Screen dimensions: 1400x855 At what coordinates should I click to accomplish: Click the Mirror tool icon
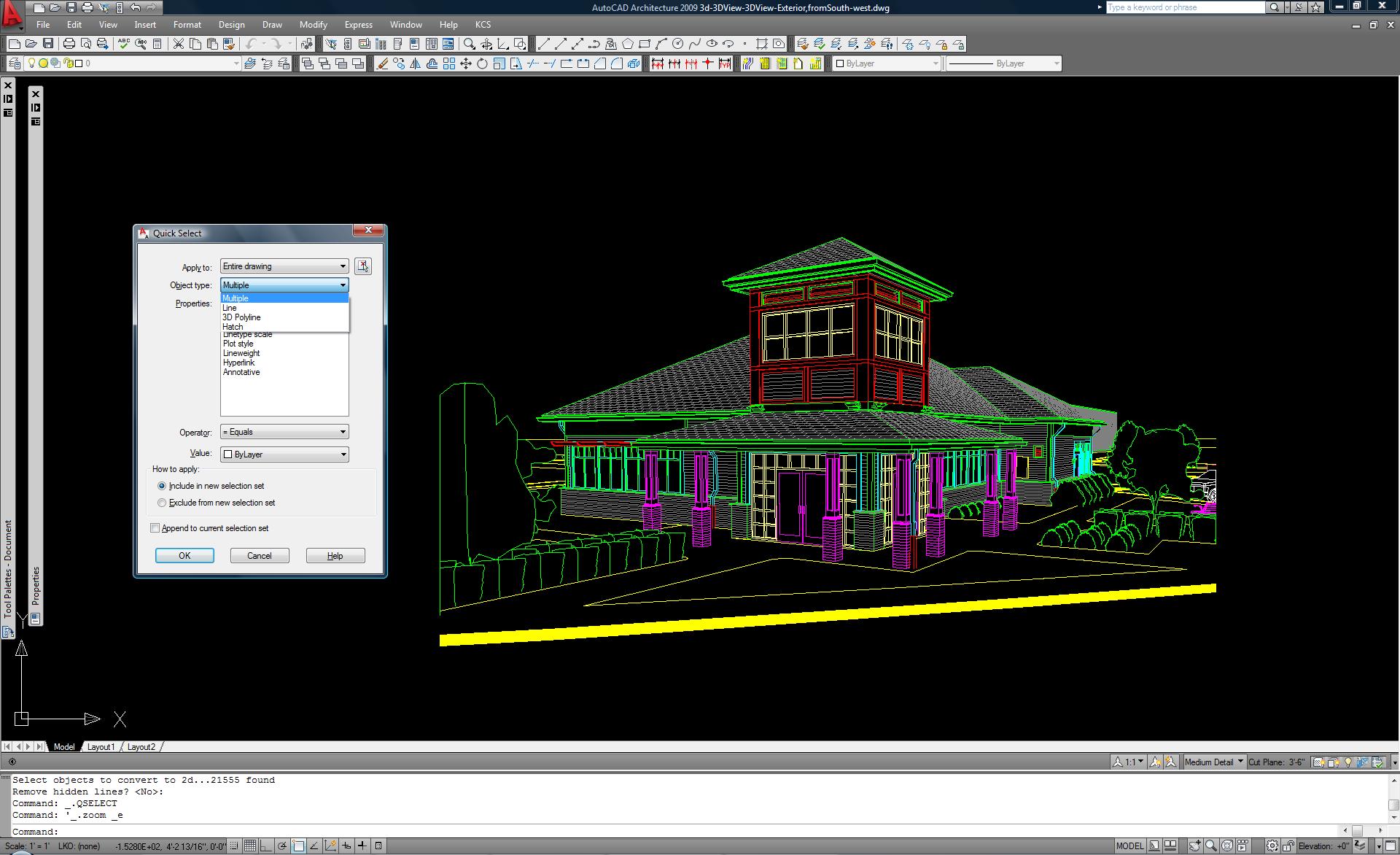point(416,63)
